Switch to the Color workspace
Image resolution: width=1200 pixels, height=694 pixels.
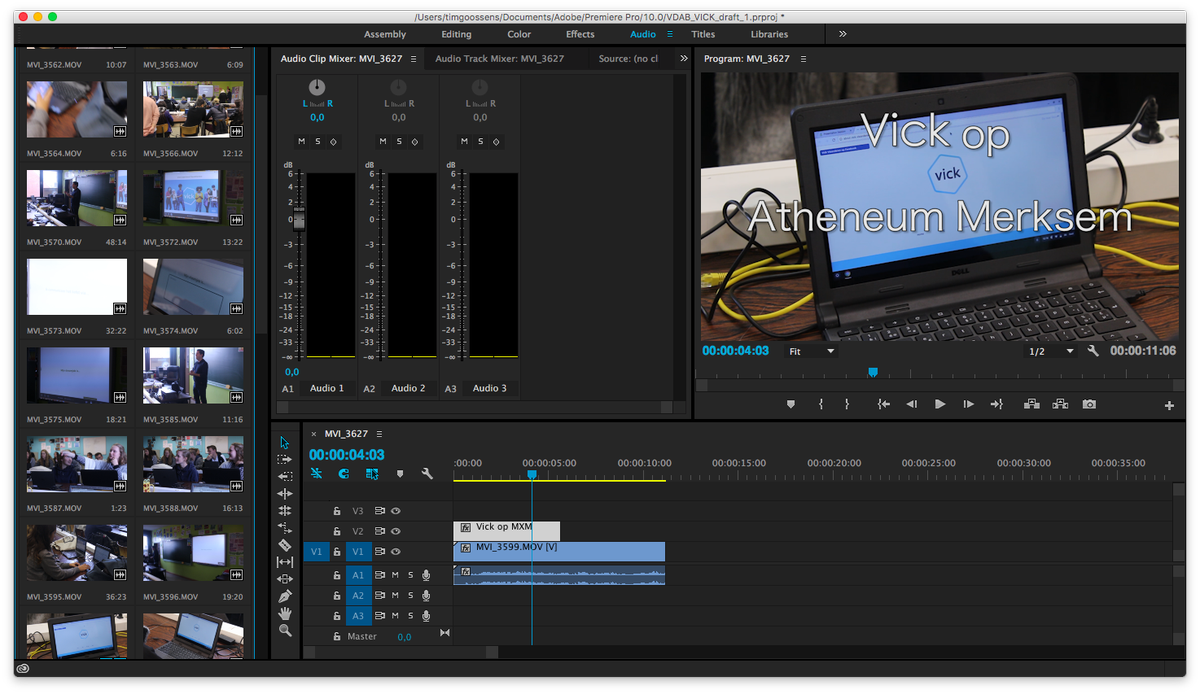519,34
